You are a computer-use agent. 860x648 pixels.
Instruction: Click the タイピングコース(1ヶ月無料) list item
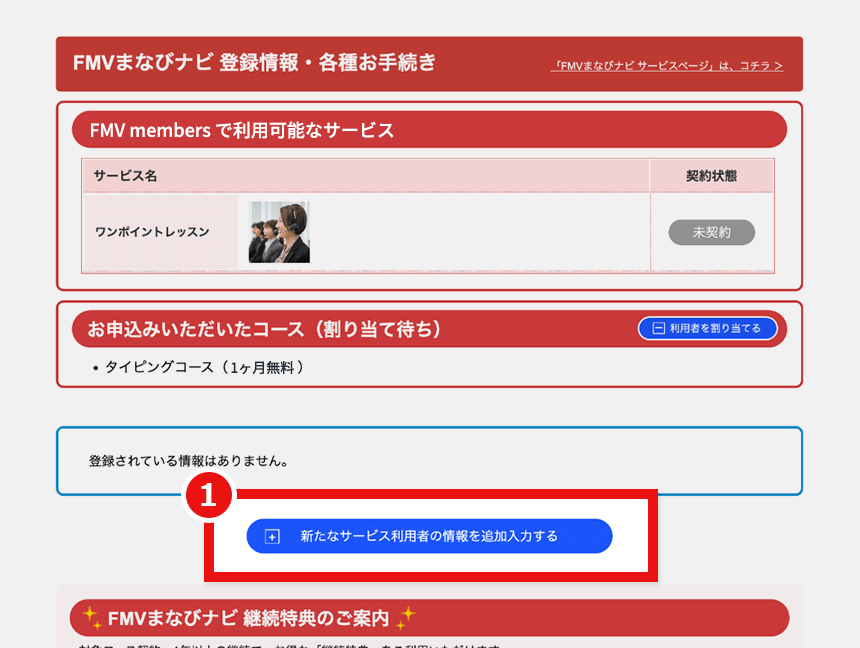(x=204, y=367)
